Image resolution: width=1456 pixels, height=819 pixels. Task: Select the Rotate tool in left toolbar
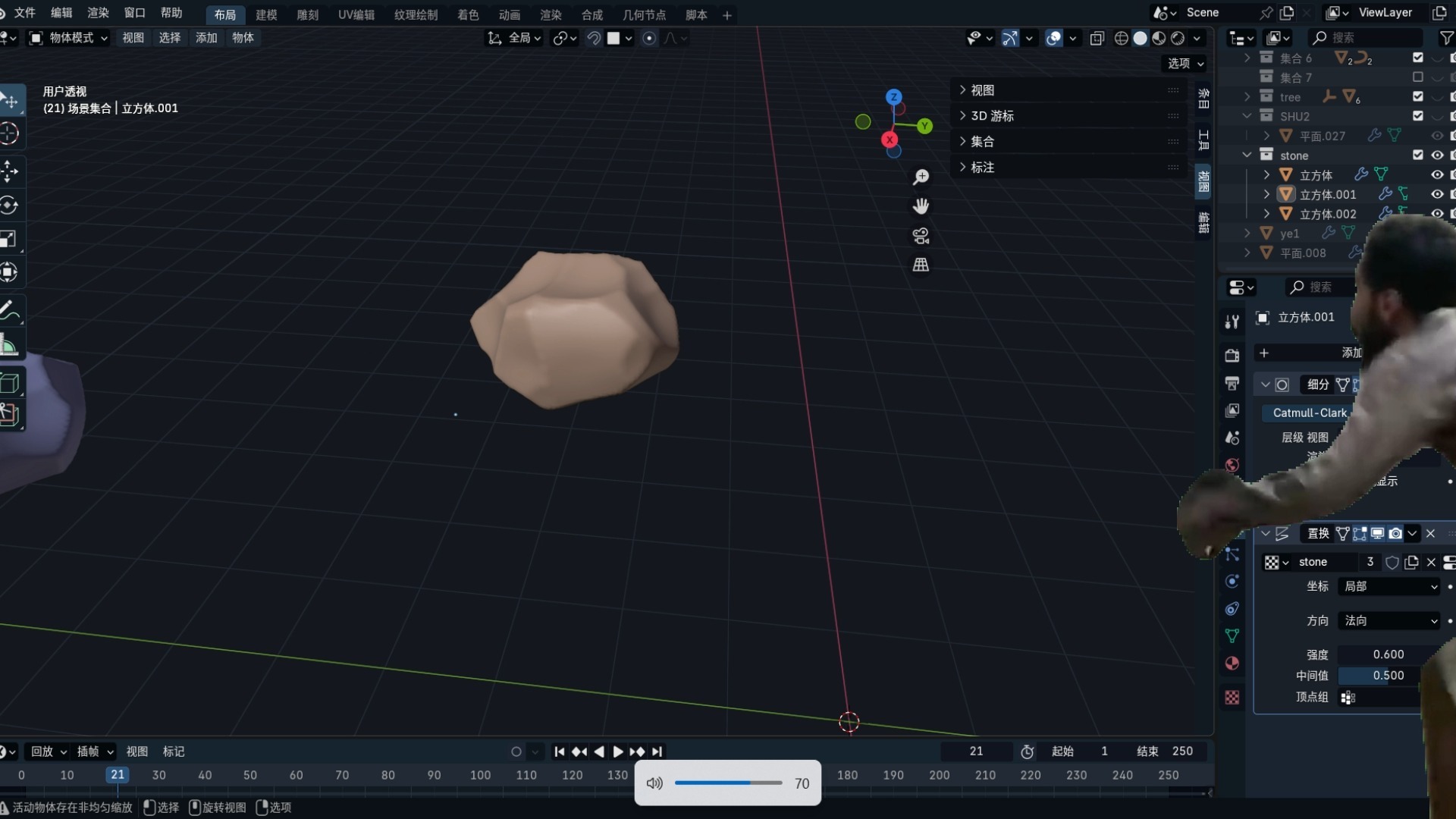point(9,206)
